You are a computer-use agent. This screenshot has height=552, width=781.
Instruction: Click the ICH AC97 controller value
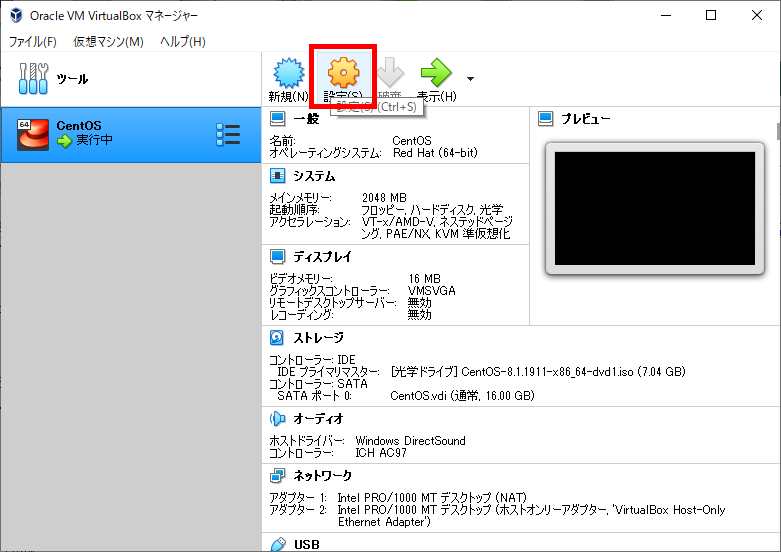pos(381,453)
